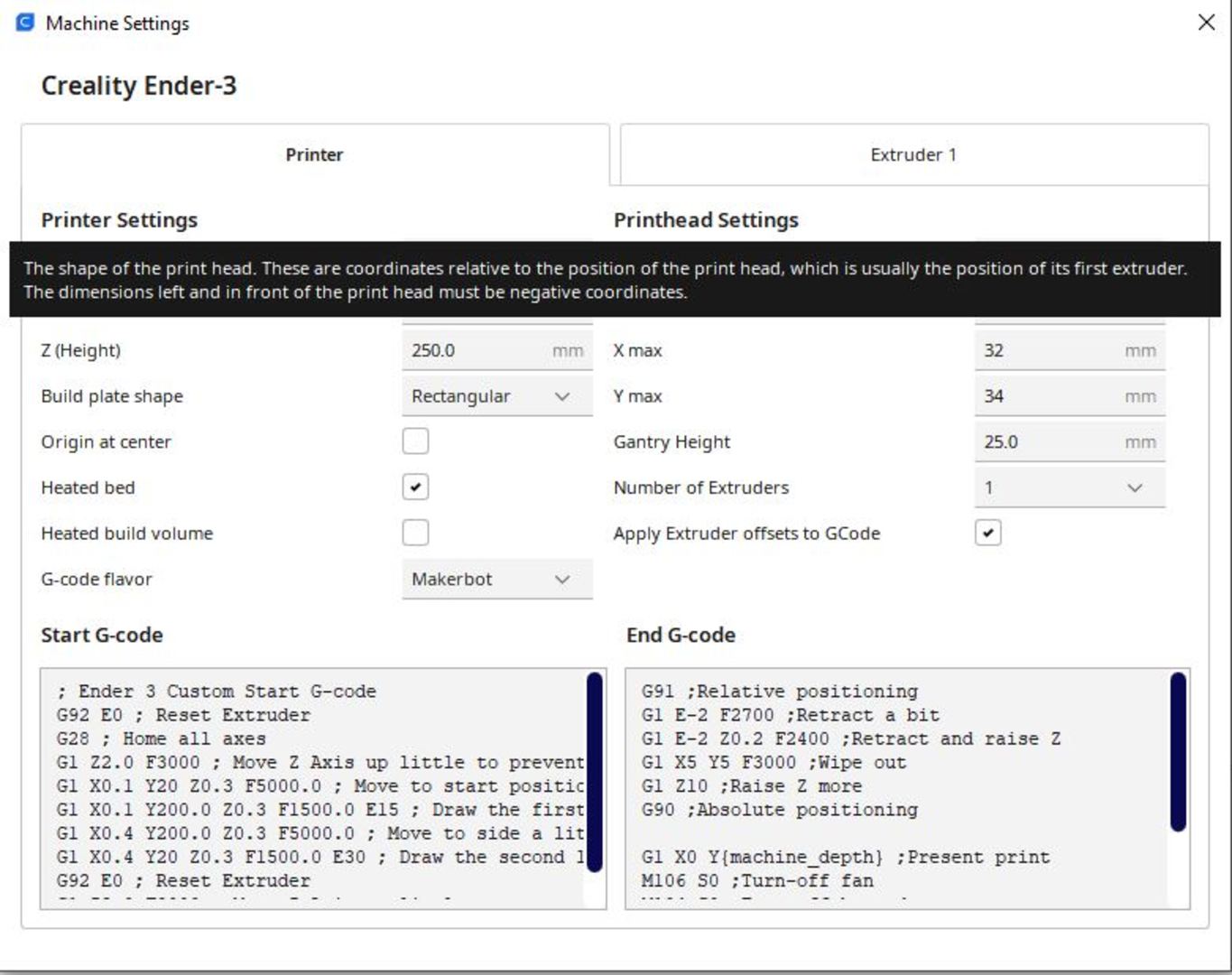The width and height of the screenshot is (1232, 975).
Task: Click '; Ender 3 Custom Start G-code' line
Action: pos(217,692)
